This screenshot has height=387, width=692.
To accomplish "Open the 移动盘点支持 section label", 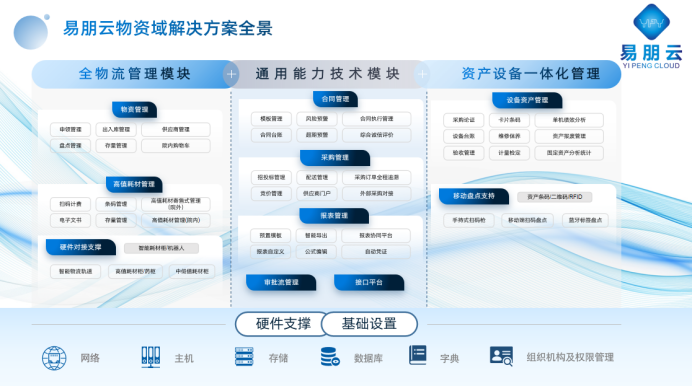I will (x=474, y=196).
